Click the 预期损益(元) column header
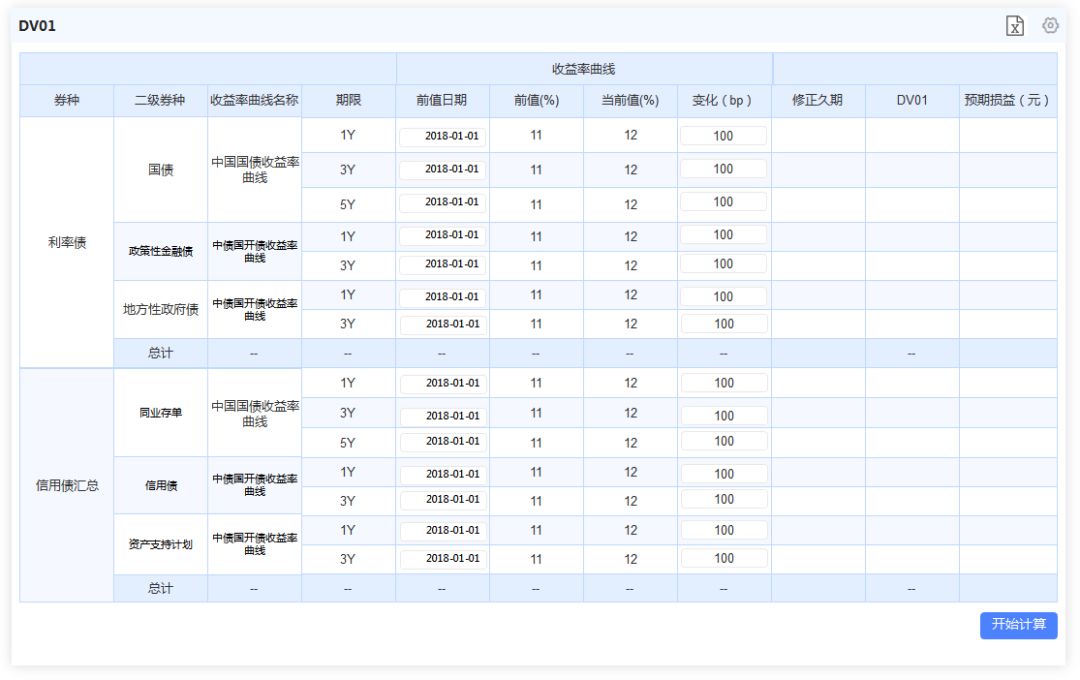This screenshot has width=1080, height=680. 1007,101
